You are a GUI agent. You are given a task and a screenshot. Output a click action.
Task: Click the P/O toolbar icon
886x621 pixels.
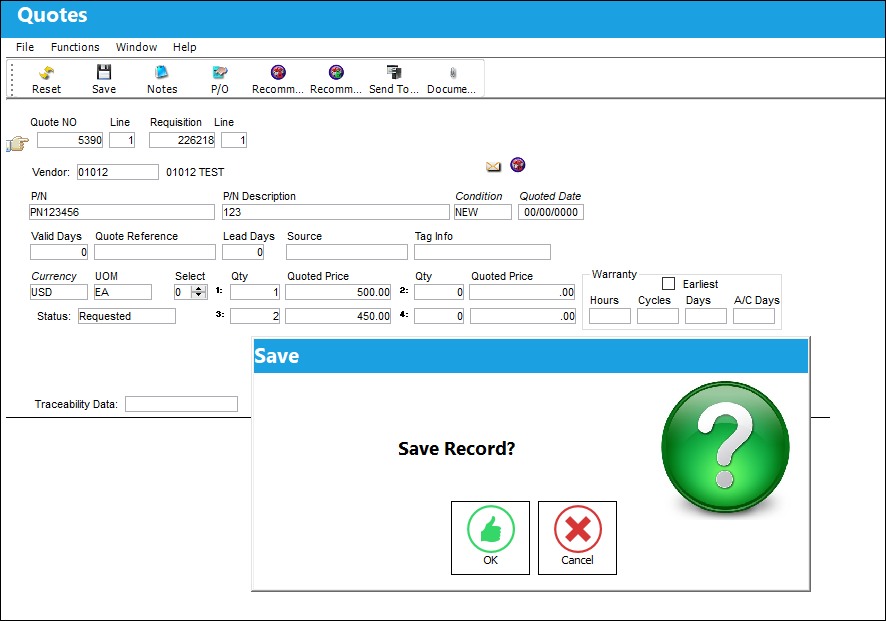(x=220, y=72)
